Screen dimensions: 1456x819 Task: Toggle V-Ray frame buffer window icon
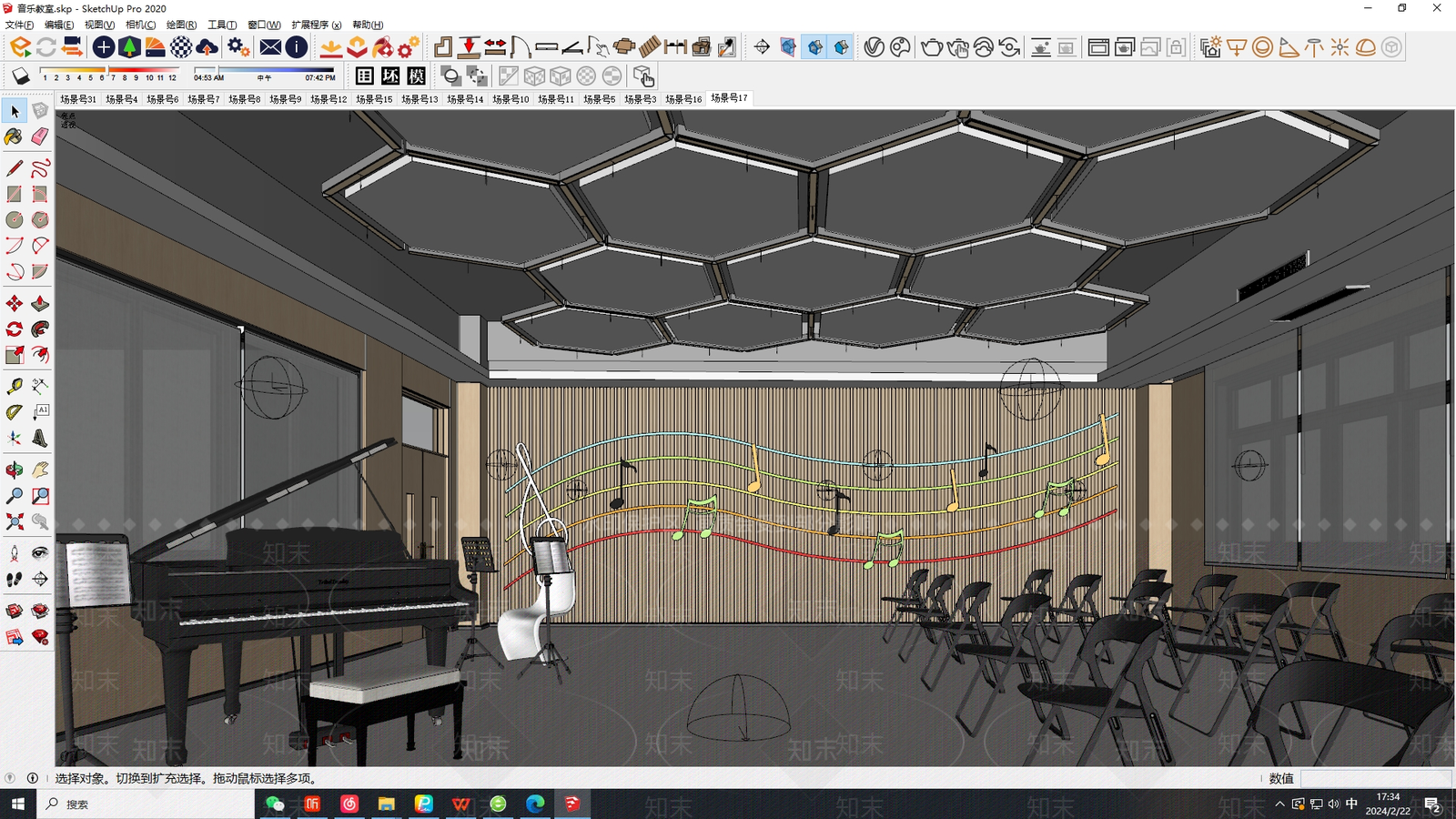1098,46
